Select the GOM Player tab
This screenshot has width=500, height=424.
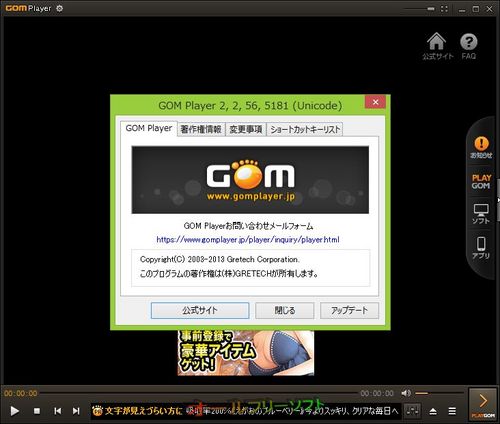coord(149,128)
